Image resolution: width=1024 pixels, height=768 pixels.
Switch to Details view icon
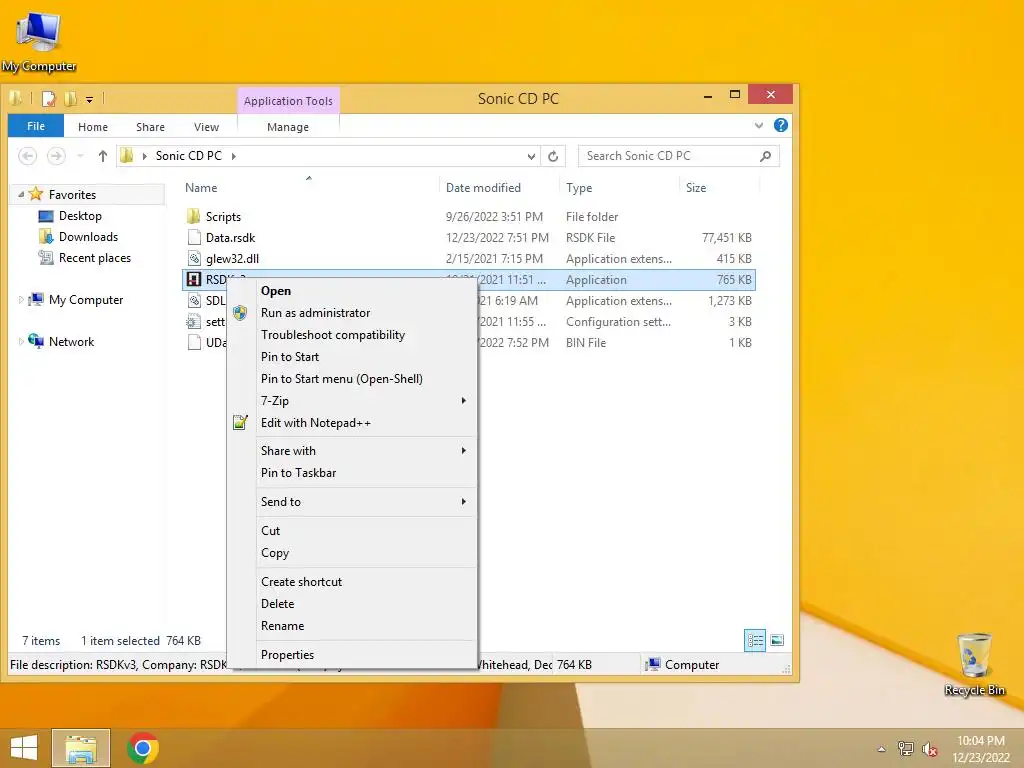tap(755, 640)
